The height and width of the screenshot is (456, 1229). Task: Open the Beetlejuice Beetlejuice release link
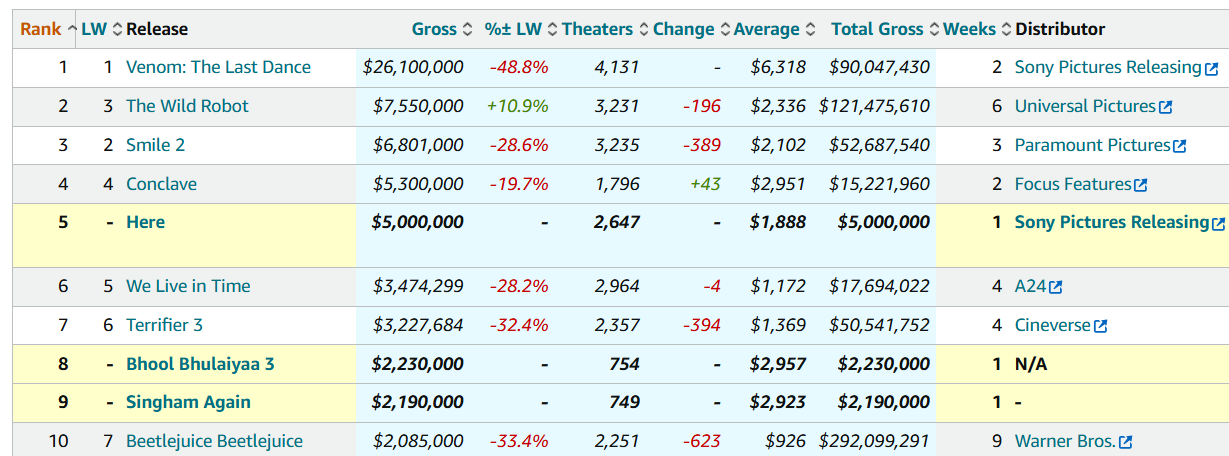(x=214, y=441)
